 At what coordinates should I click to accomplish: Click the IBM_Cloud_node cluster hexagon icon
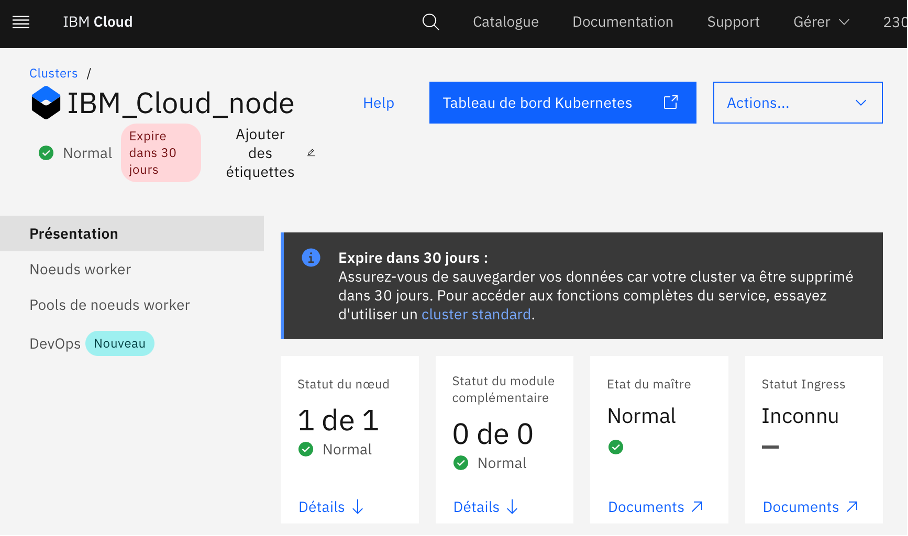coord(46,102)
